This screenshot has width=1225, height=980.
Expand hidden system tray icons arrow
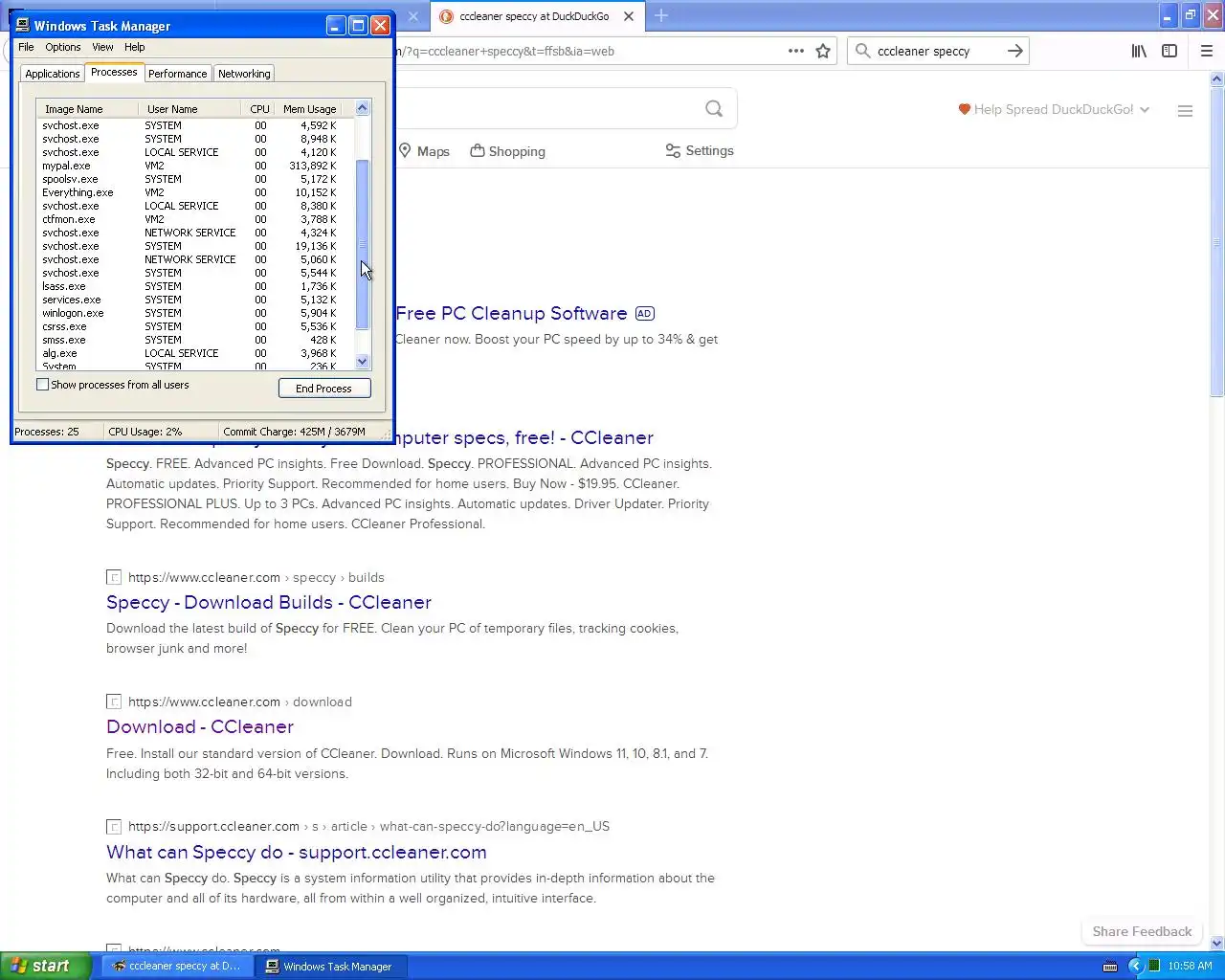[x=1136, y=967]
